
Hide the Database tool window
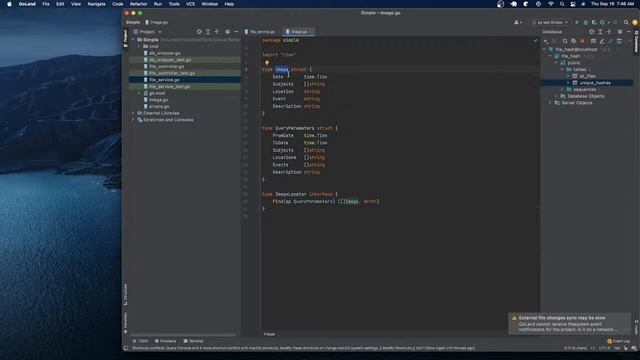point(629,31)
